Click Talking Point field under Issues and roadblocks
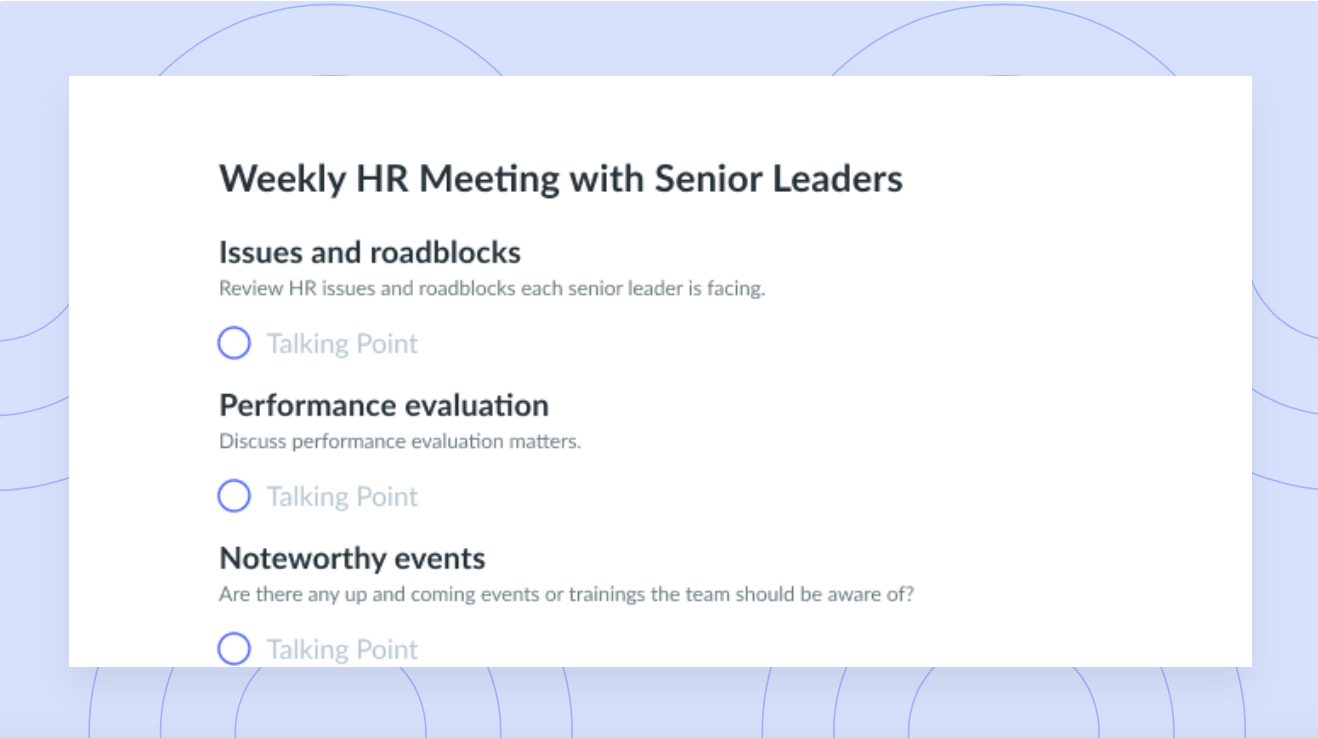 (342, 344)
